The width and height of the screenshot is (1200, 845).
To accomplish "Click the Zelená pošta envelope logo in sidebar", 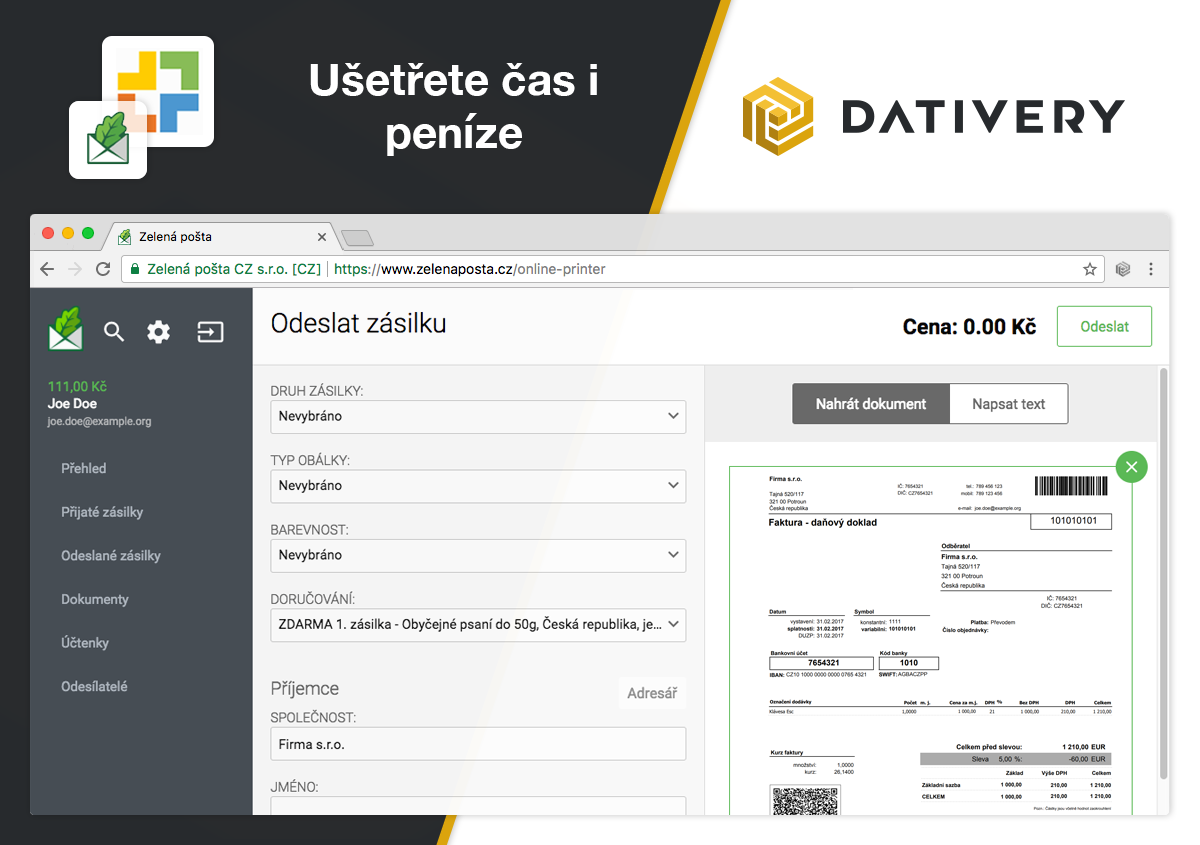I will pyautogui.click(x=66, y=329).
